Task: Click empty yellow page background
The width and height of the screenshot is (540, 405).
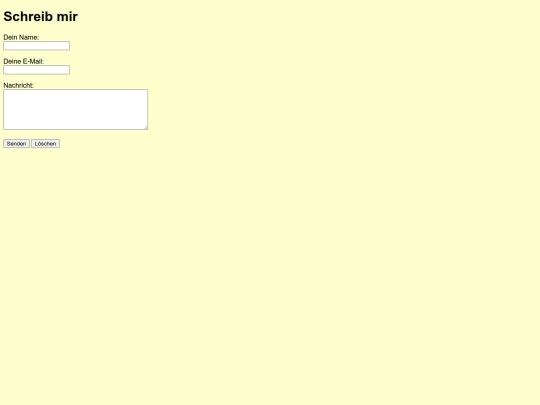Action: point(310,241)
